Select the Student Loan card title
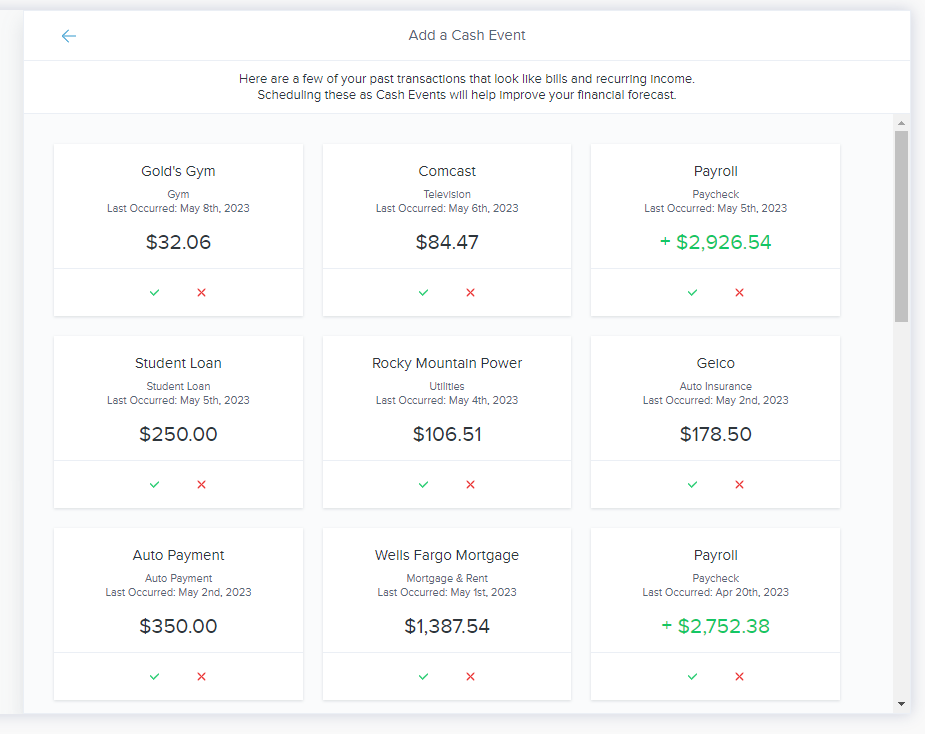925x734 pixels. tap(178, 363)
